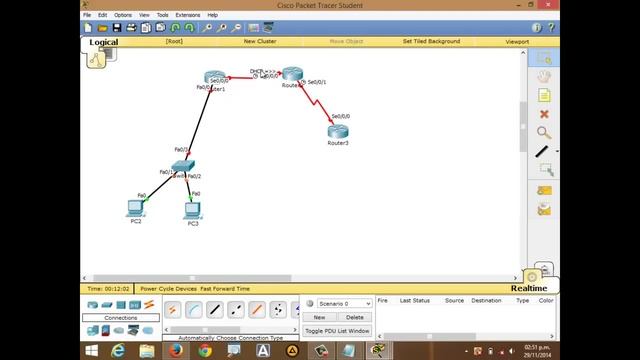Click the New file toolbar icon
Image resolution: width=640 pixels, height=360 pixels.
88,28
